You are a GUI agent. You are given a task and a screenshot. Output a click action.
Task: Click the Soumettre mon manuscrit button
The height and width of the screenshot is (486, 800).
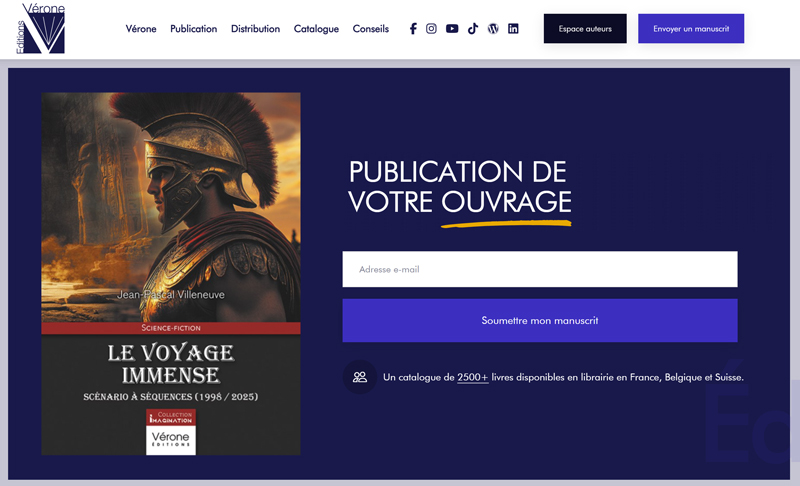(540, 320)
